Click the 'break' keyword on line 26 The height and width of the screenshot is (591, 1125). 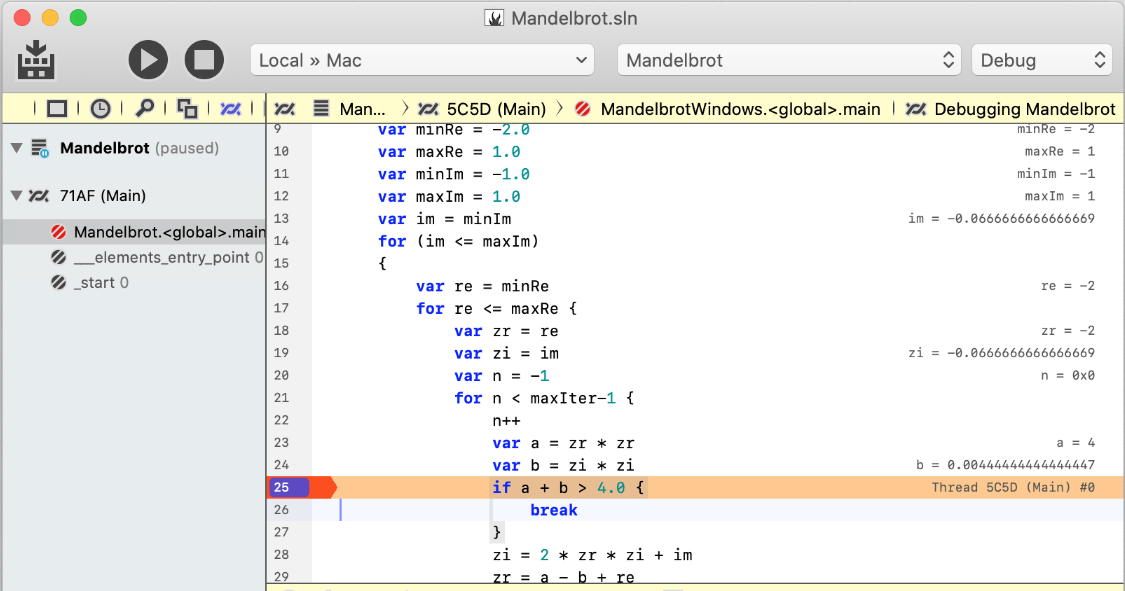(x=554, y=510)
